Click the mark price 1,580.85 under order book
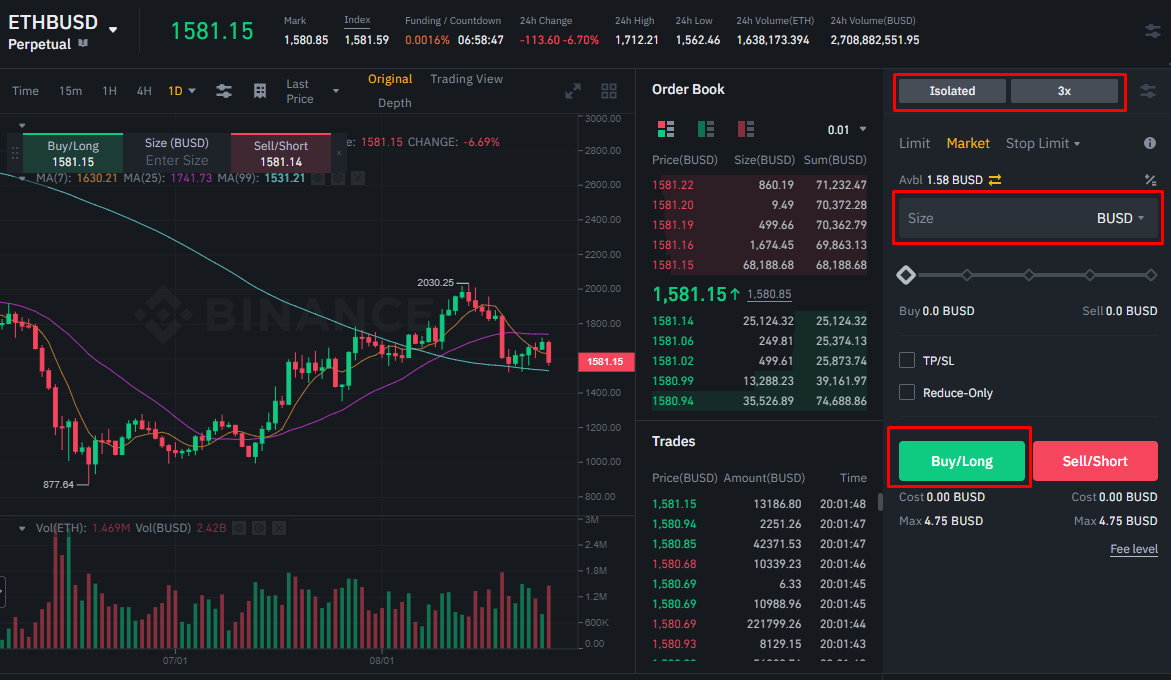 [769, 294]
